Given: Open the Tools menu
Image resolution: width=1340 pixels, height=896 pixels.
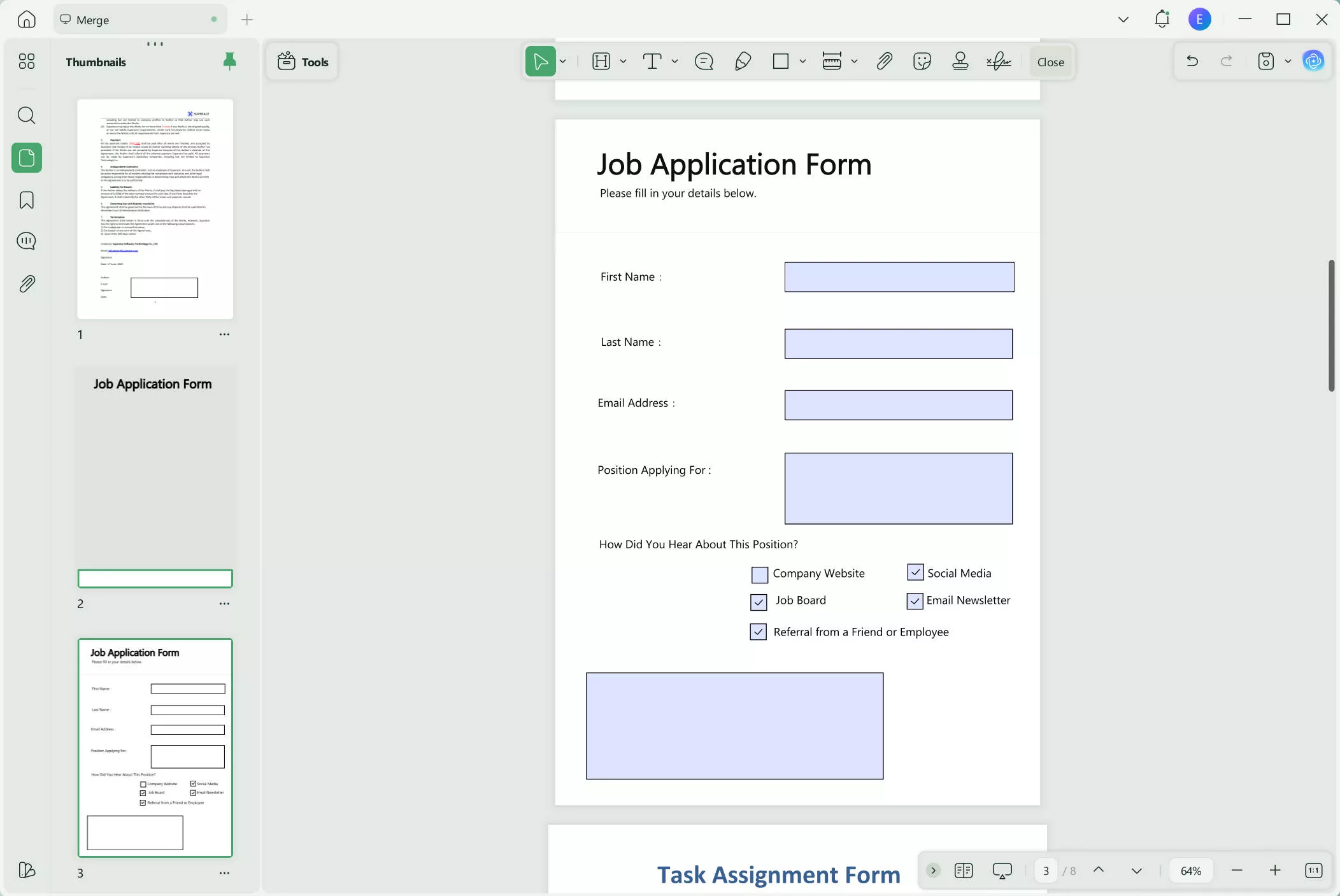Looking at the screenshot, I should pos(302,61).
